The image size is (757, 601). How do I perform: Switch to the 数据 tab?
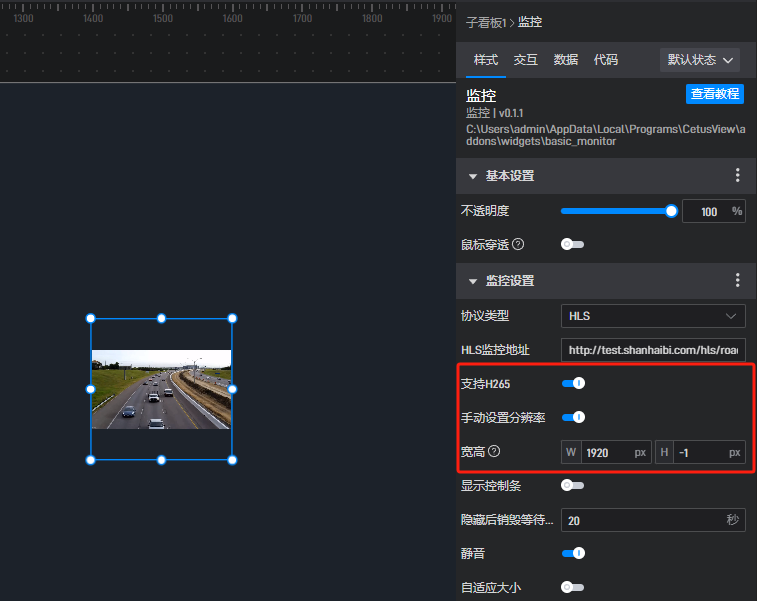pyautogui.click(x=566, y=60)
